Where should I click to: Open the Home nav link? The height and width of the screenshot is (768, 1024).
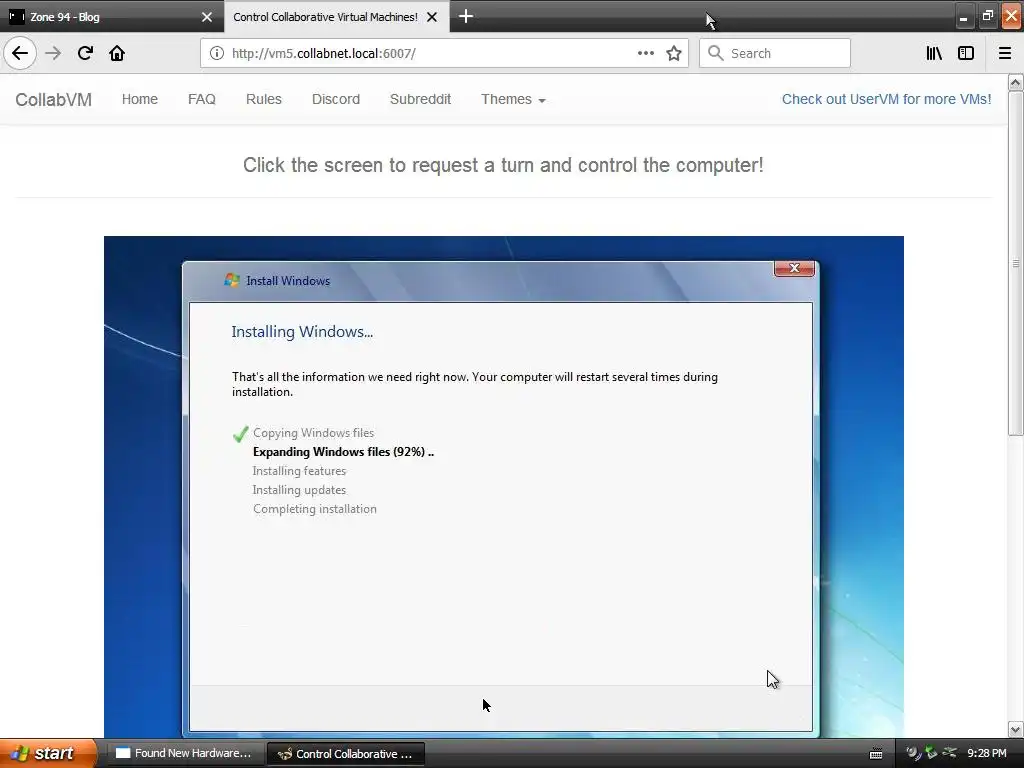140,99
